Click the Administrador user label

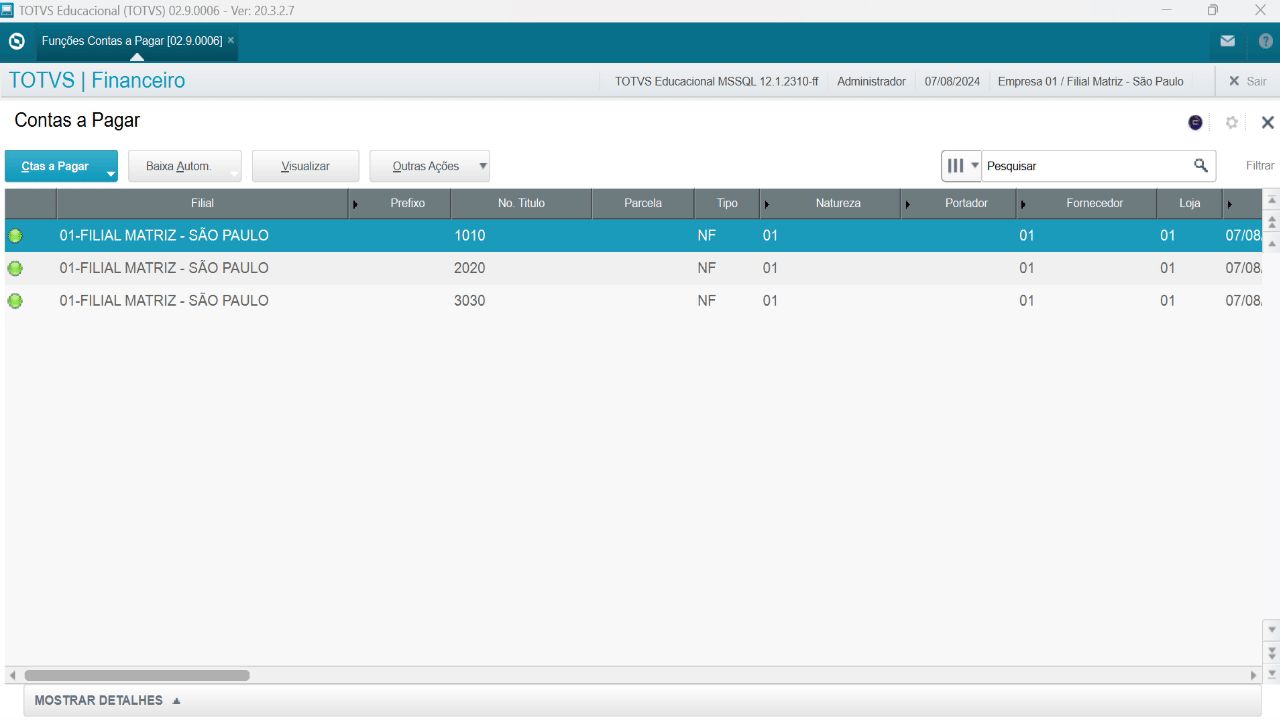(871, 81)
